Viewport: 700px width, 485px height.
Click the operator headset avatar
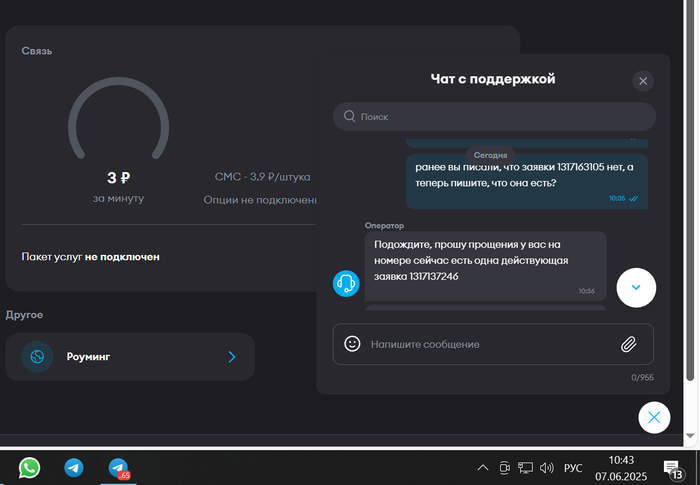coord(346,284)
